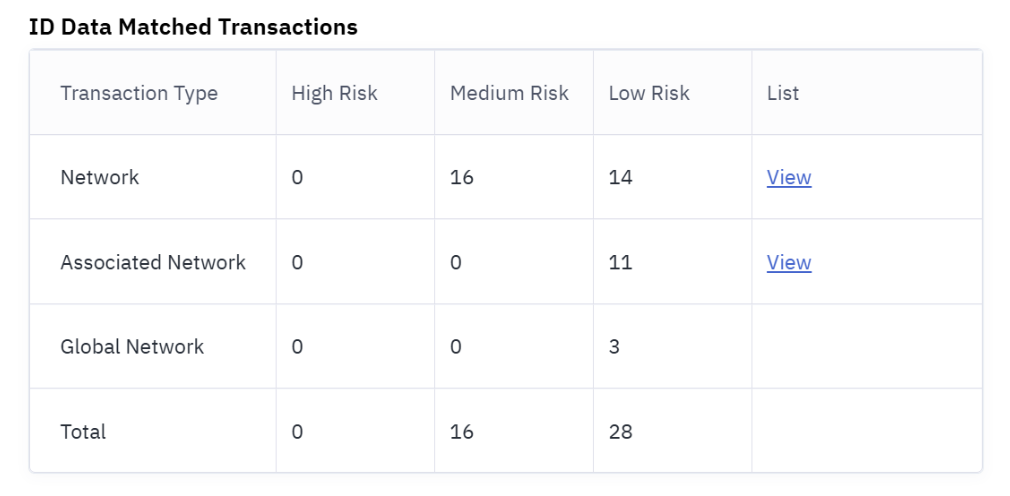
Task: Select the Network row label
Action: point(100,178)
